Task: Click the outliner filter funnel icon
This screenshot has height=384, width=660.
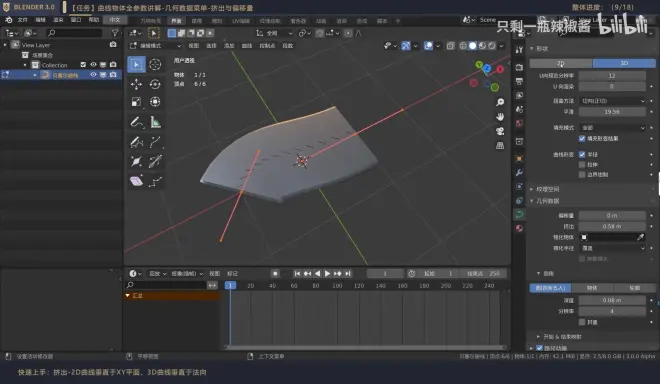Action: tap(115, 33)
